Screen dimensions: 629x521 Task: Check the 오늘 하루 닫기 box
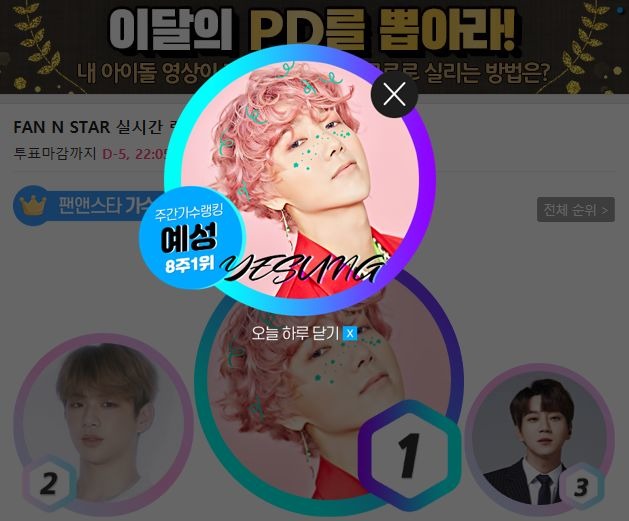[350, 333]
